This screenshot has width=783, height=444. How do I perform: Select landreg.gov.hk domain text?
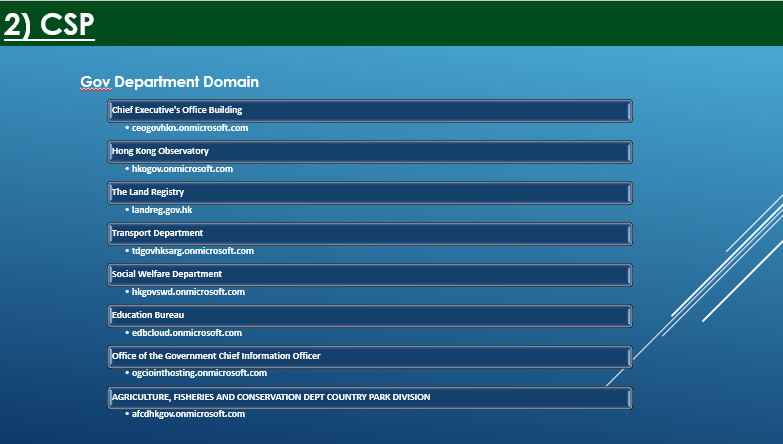tap(162, 210)
